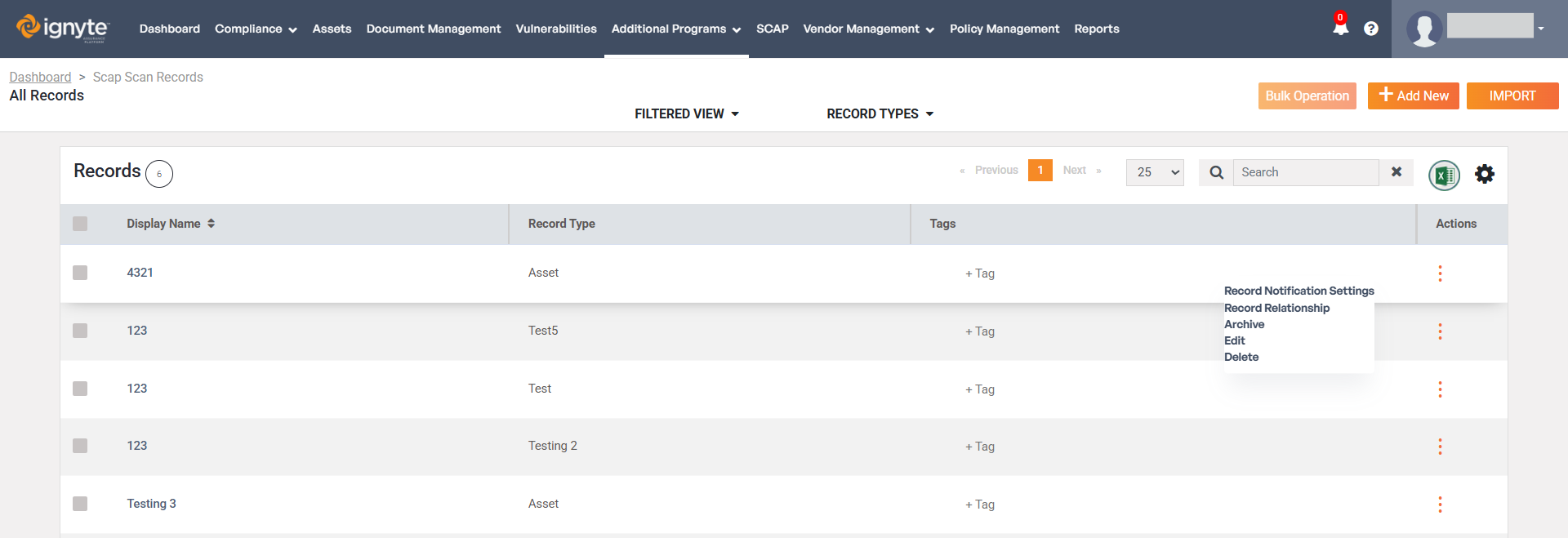Open the record named 4321
The image size is (1568, 538).
140,273
